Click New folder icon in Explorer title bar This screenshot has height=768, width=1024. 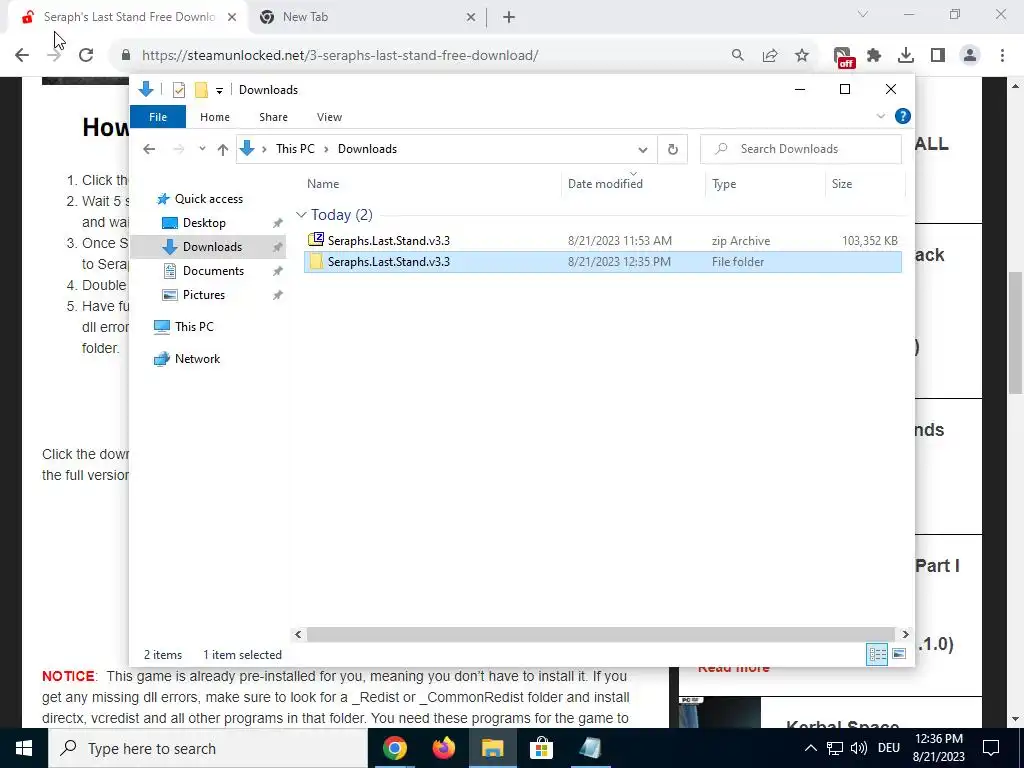tap(201, 89)
